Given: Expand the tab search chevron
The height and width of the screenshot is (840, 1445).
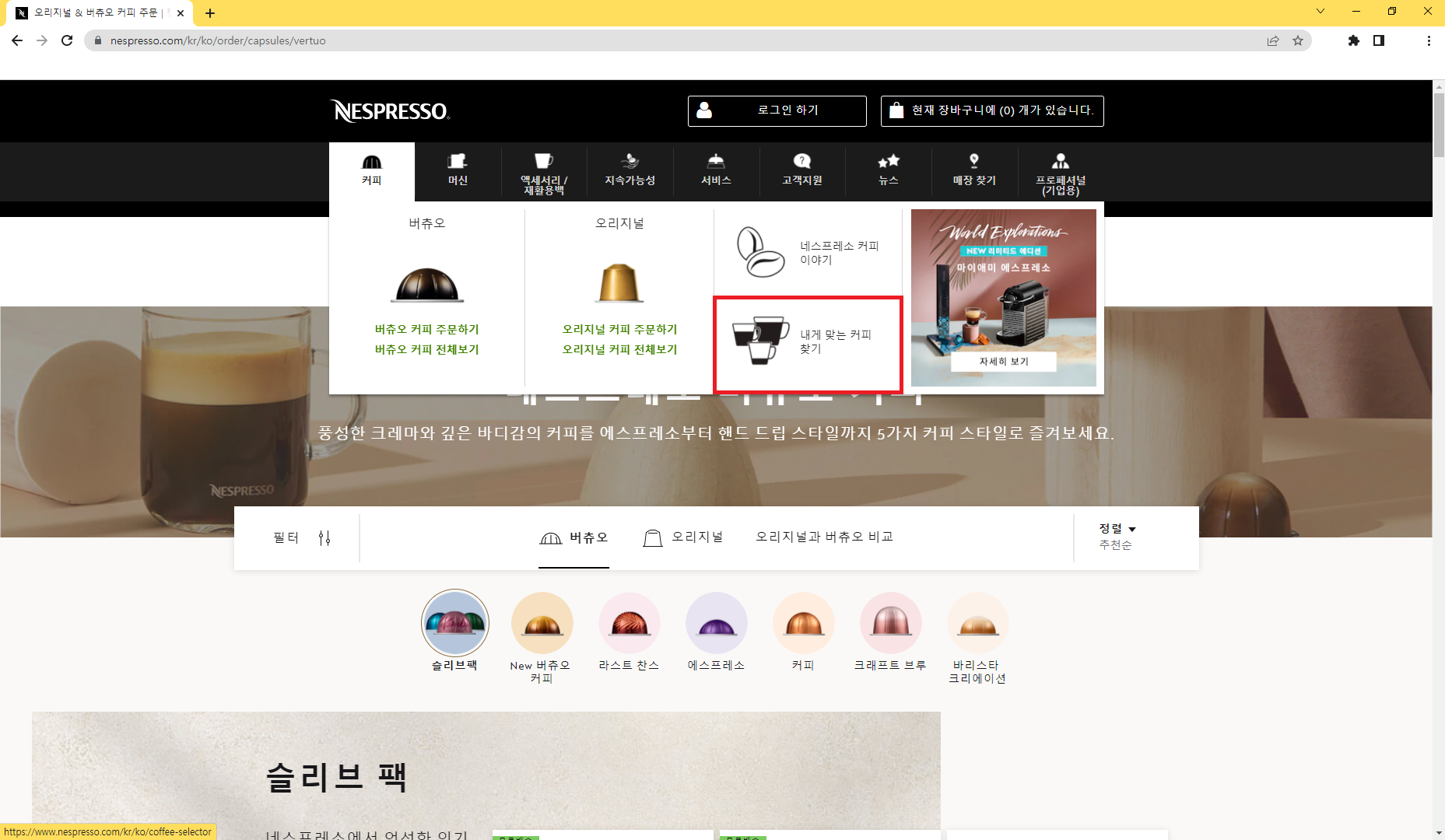Looking at the screenshot, I should point(1320,11).
